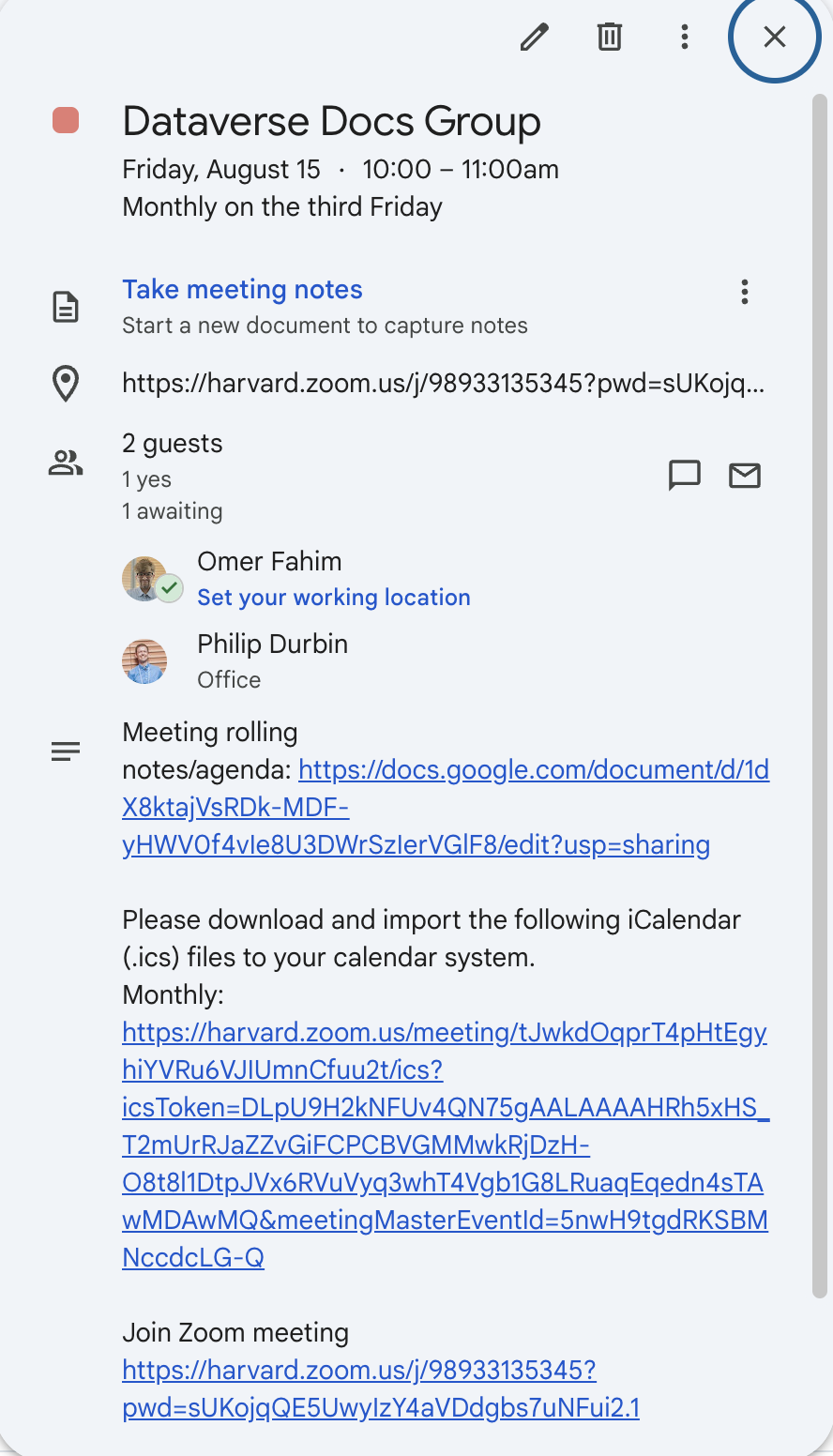This screenshot has height=1456, width=833.
Task: Delete event using the trash icon
Action: coord(610,38)
